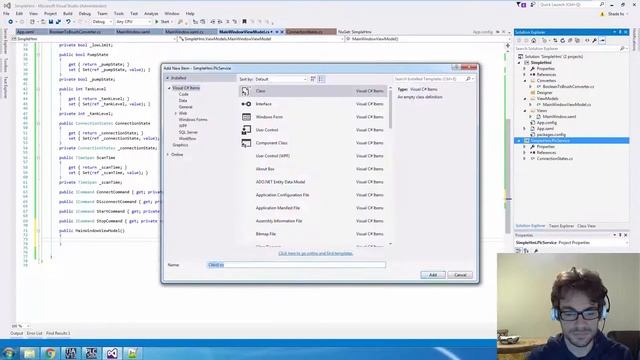Open the Error List tab
The width and height of the screenshot is (640, 360).
tap(34, 333)
